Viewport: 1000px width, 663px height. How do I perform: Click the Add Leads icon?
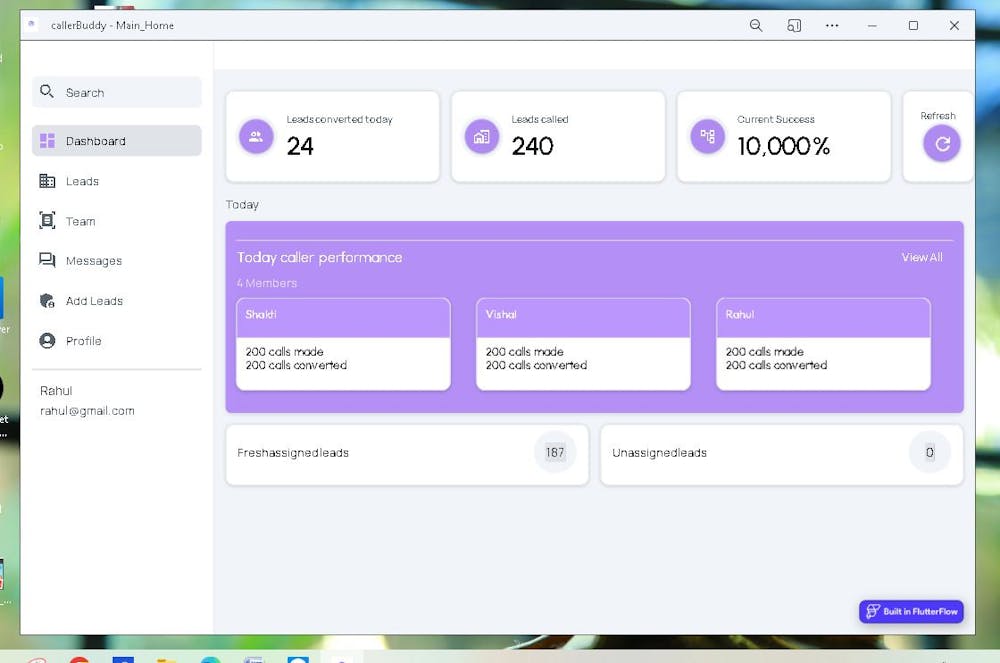click(x=47, y=300)
